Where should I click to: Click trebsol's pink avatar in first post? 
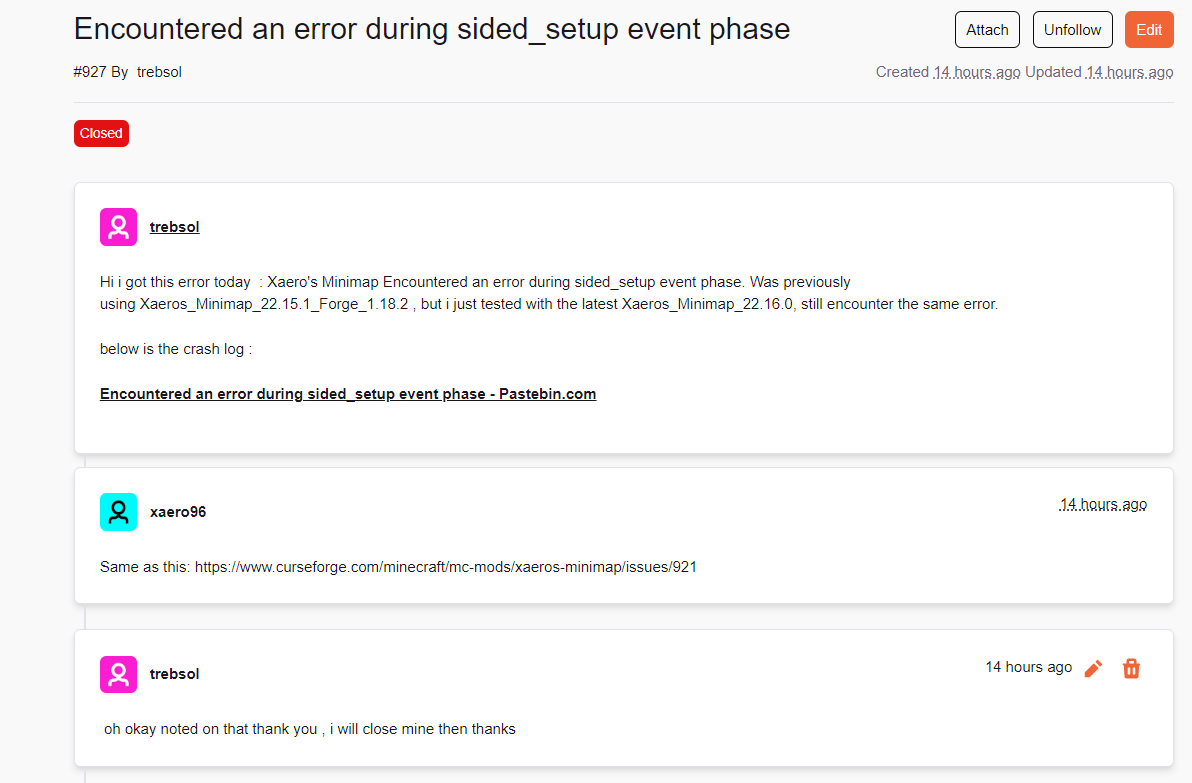pos(119,227)
